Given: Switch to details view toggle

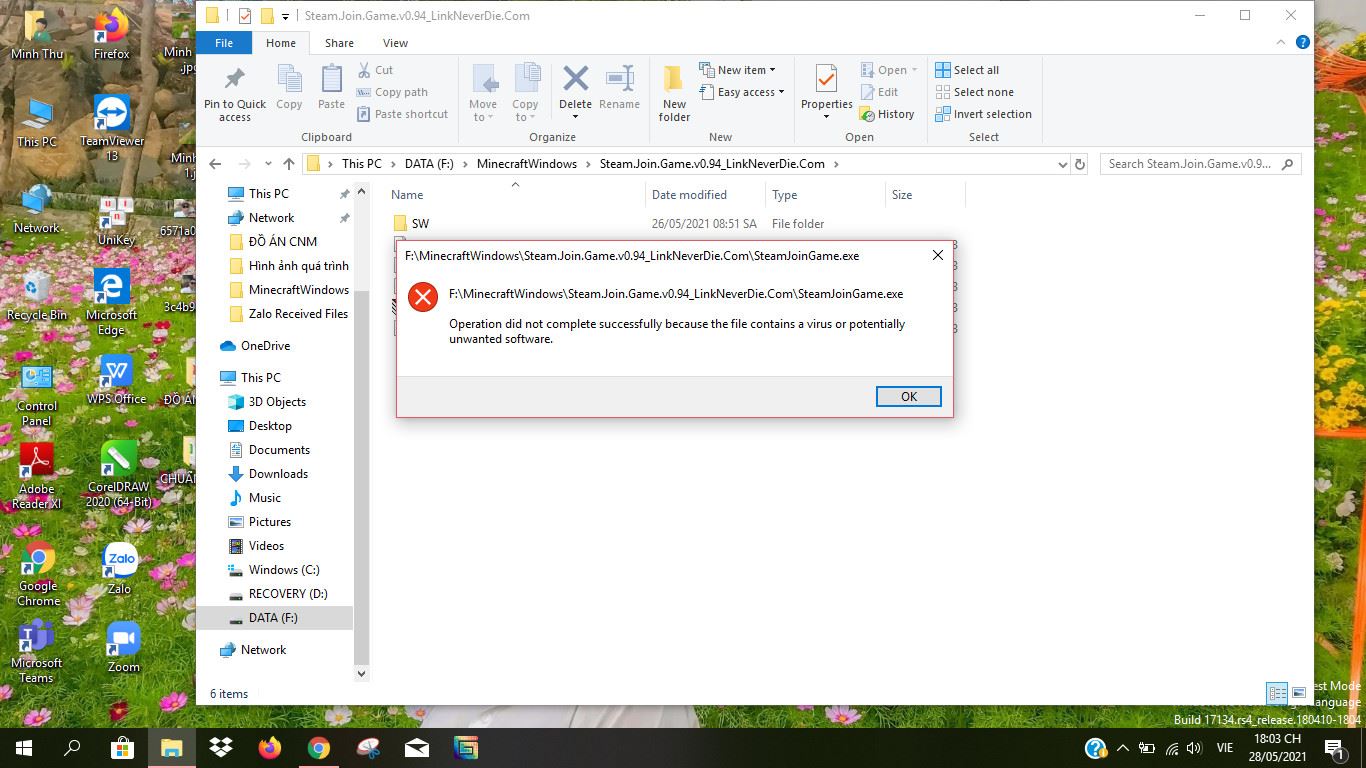Looking at the screenshot, I should pyautogui.click(x=1277, y=693).
